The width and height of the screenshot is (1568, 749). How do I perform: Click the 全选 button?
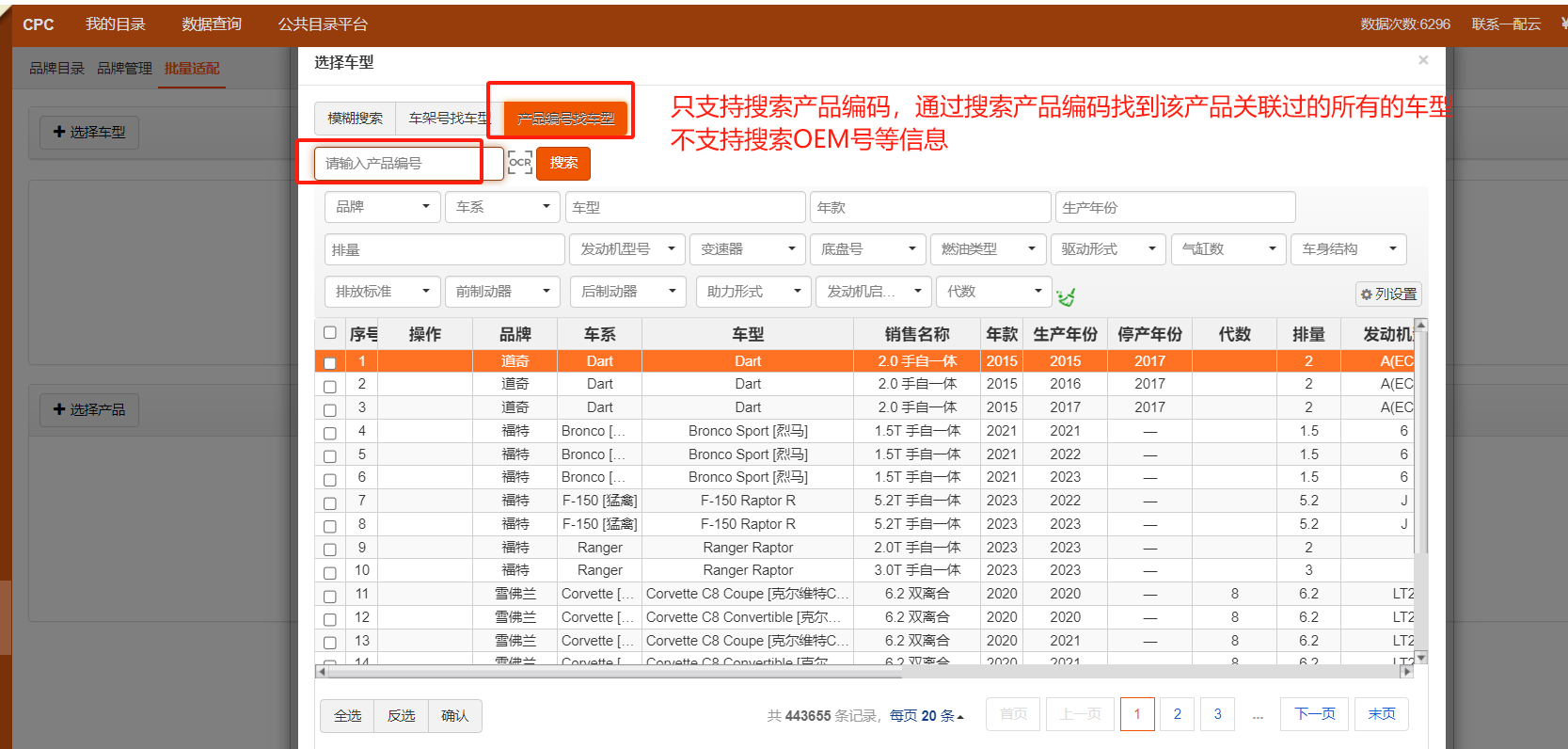click(347, 716)
